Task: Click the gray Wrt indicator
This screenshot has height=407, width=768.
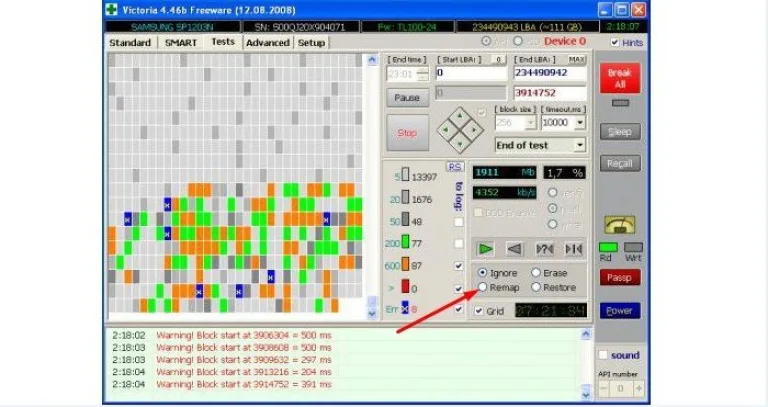Action: coord(633,247)
